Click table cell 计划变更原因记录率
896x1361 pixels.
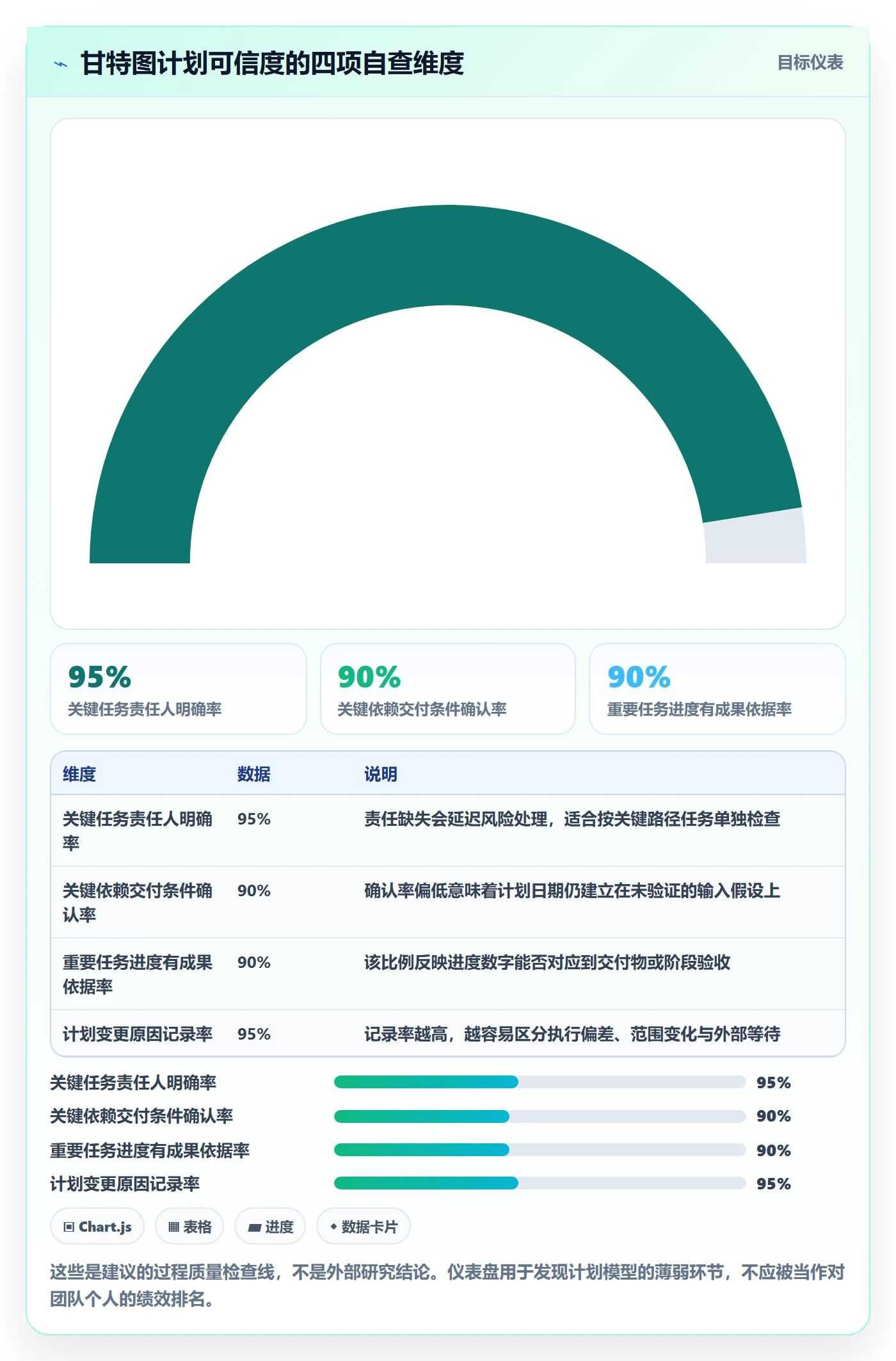click(x=138, y=1034)
